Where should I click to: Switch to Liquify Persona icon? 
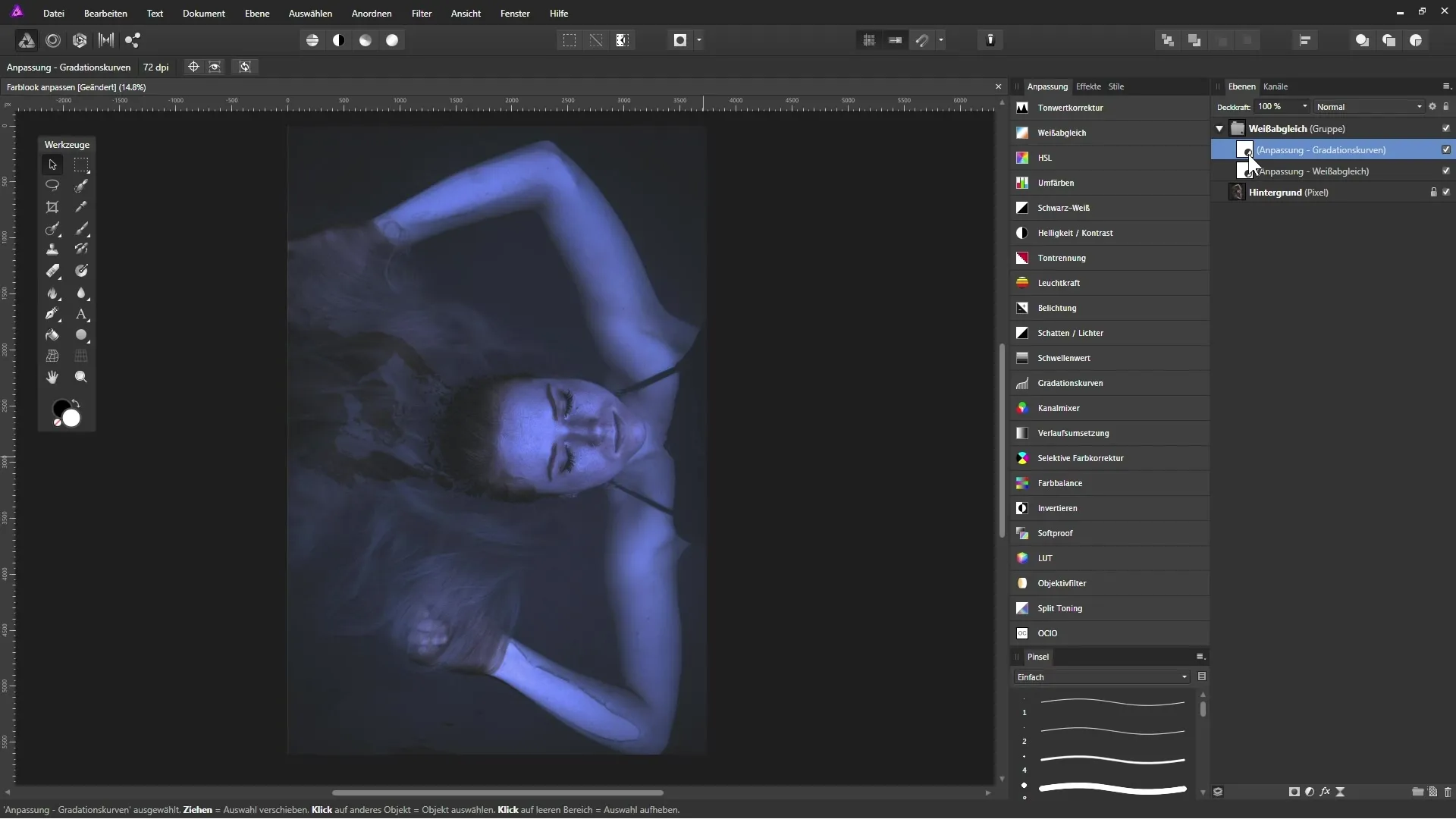coord(53,40)
